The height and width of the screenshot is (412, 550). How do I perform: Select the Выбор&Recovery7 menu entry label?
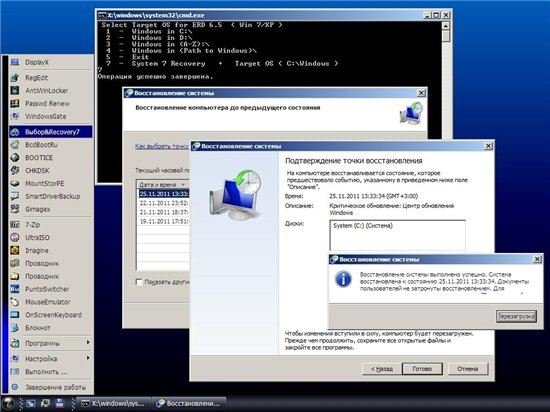52,132
